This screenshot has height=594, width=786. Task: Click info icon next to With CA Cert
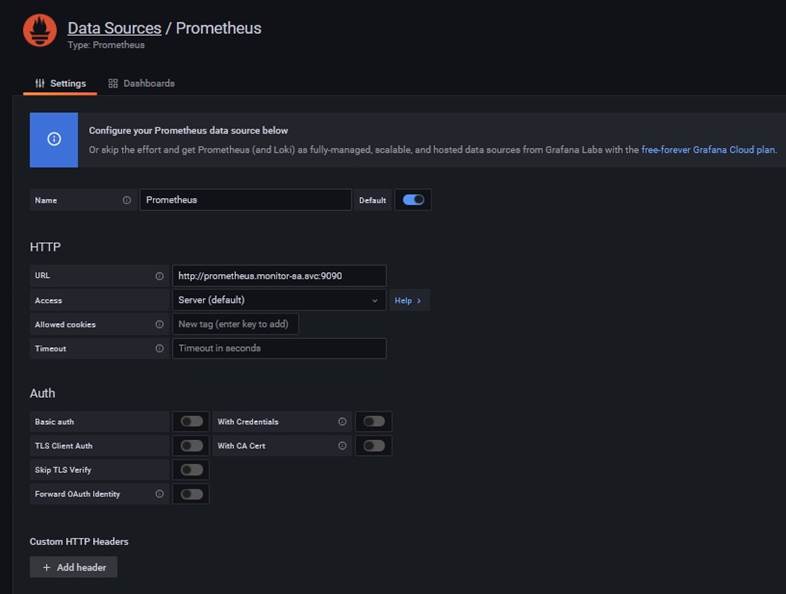(343, 446)
